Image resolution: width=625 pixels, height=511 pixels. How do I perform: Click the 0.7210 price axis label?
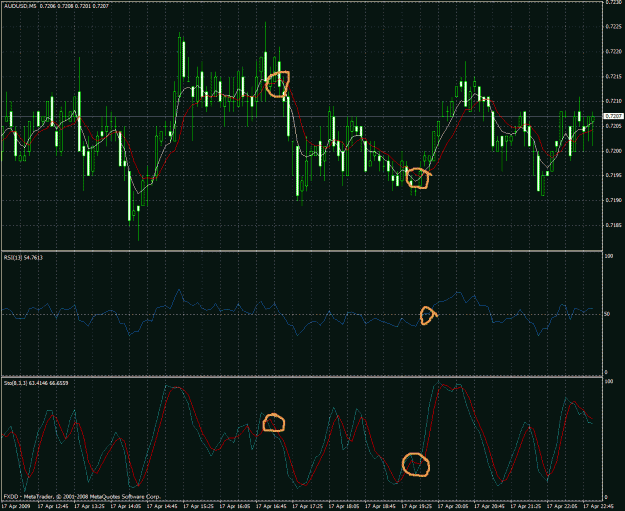[x=614, y=101]
